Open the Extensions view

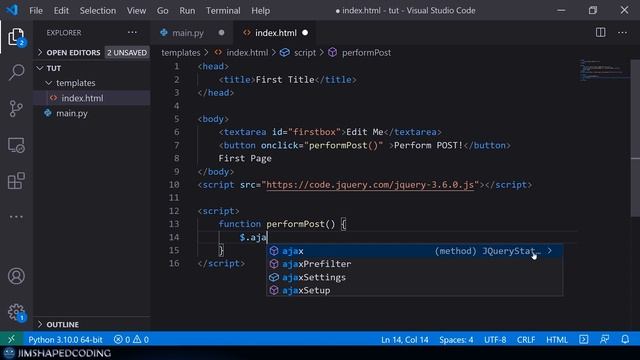(16, 181)
